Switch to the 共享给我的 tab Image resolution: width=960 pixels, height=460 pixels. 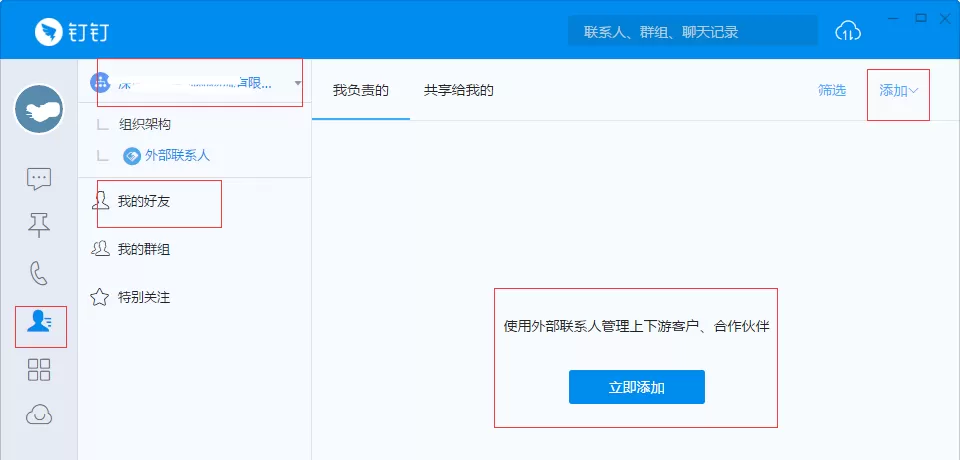coord(459,91)
